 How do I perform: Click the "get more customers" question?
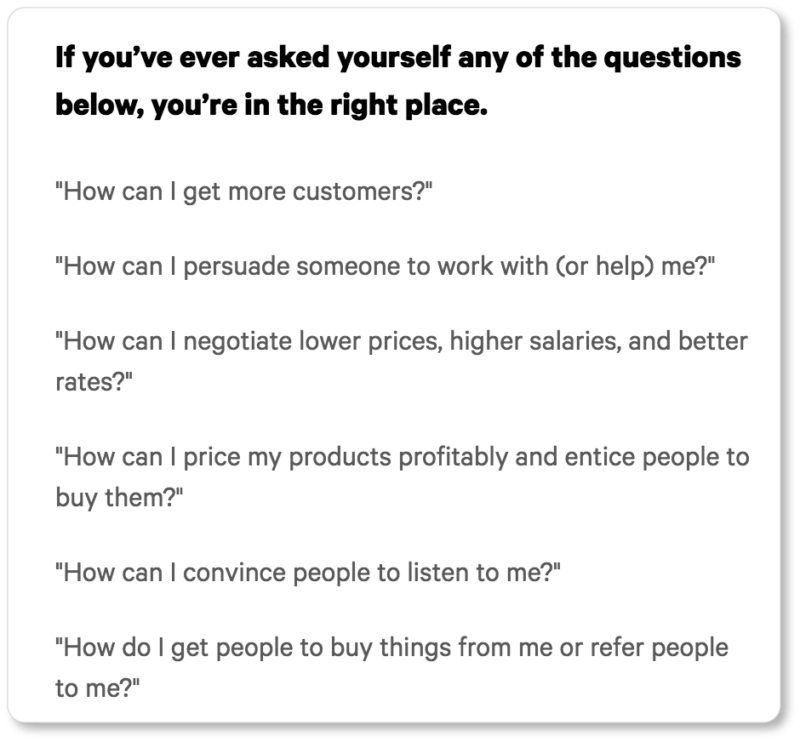click(x=244, y=192)
